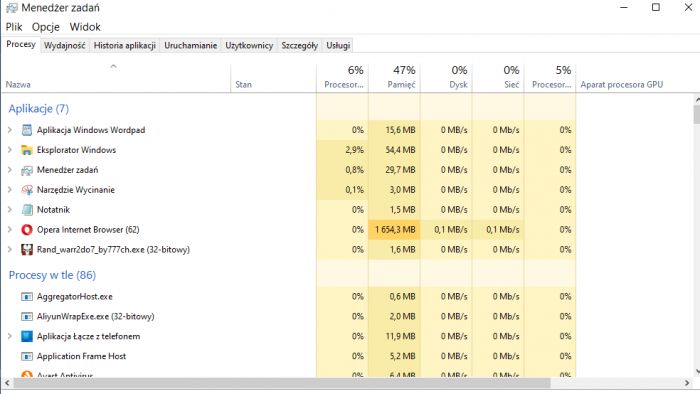Sort by the 0% Sieć column
The width and height of the screenshot is (700, 394).
(x=498, y=78)
